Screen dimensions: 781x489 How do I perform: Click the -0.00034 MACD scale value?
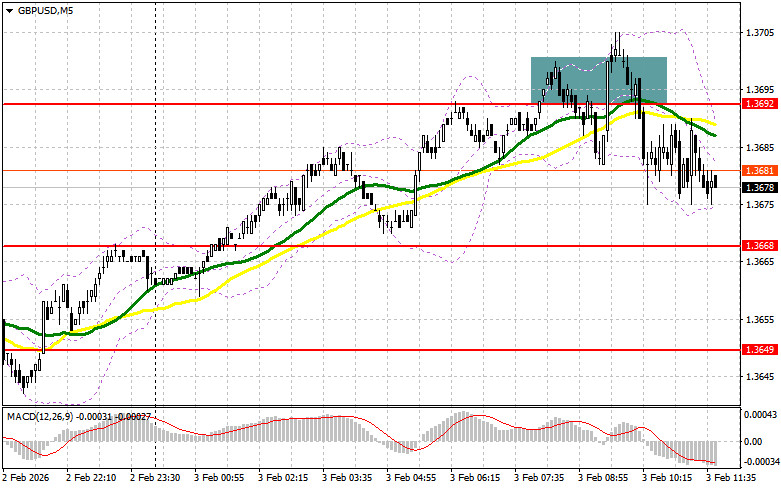click(x=758, y=462)
